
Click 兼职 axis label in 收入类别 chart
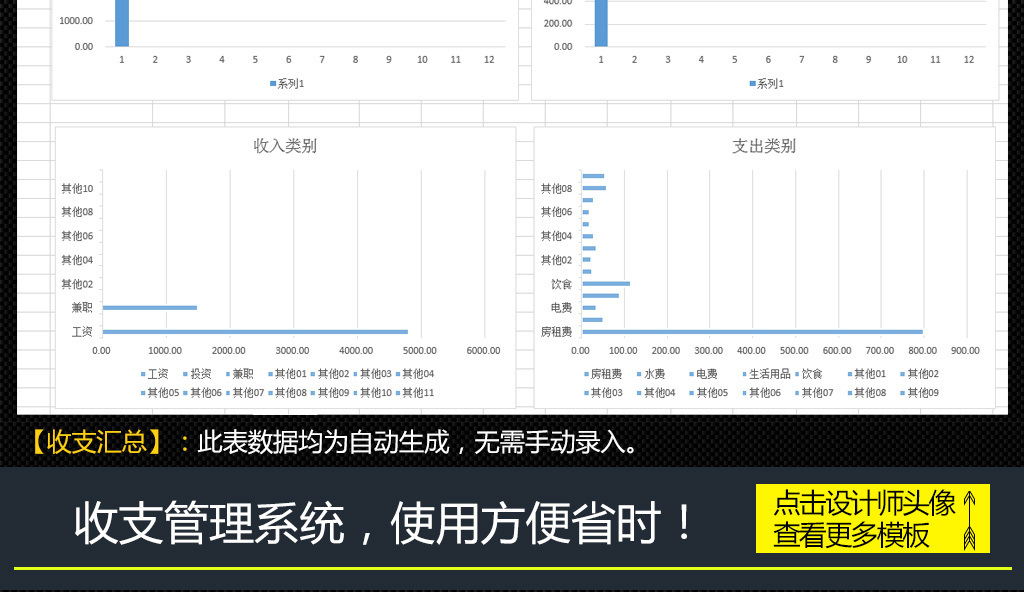point(82,308)
